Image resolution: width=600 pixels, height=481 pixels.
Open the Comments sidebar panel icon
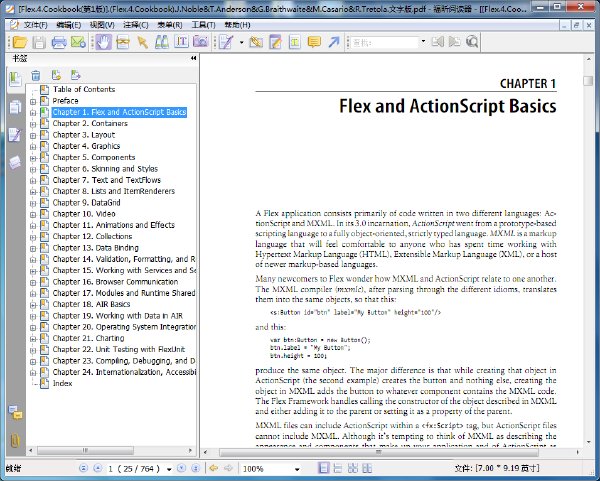(15, 413)
